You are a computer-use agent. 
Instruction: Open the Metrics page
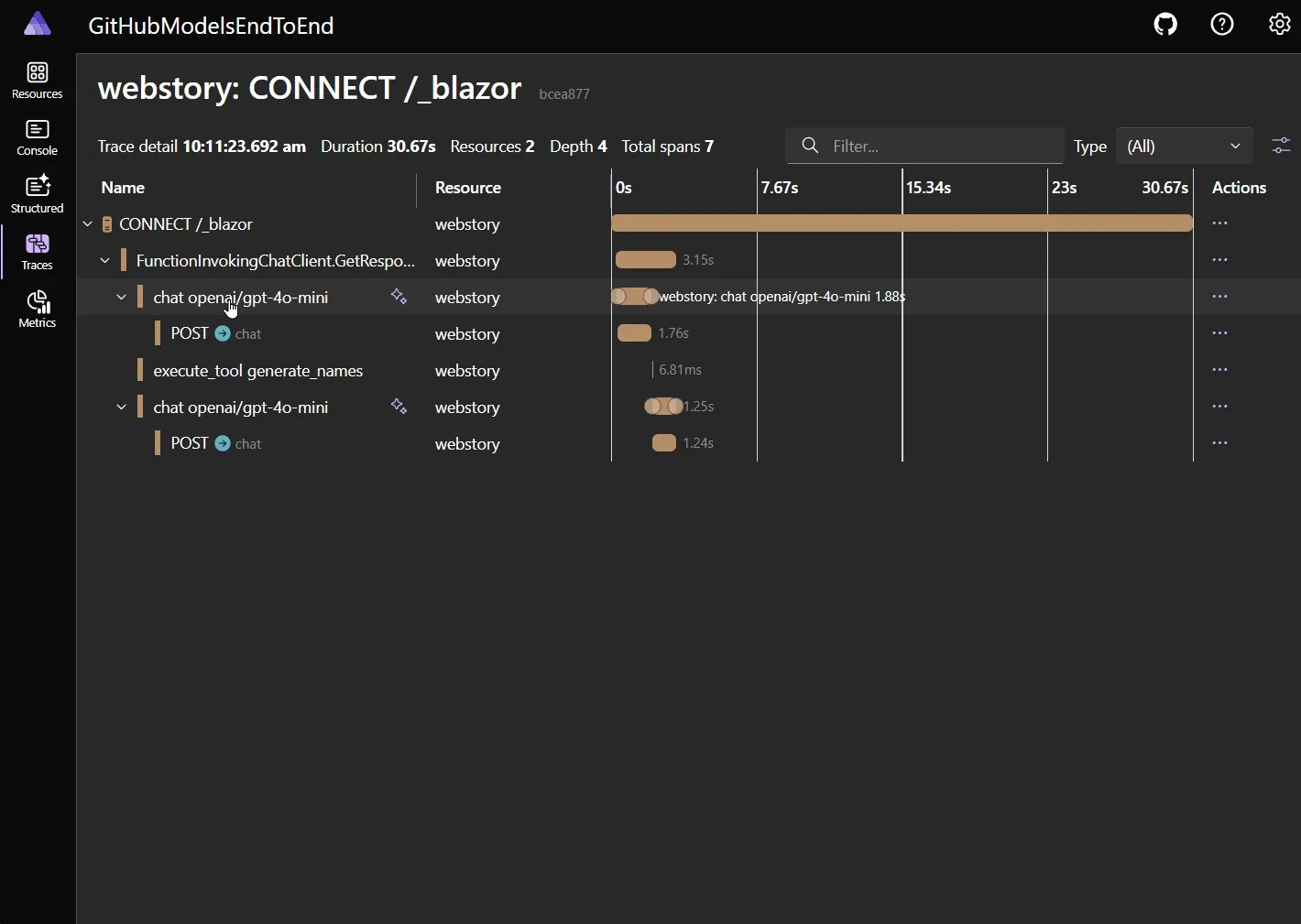(x=37, y=310)
